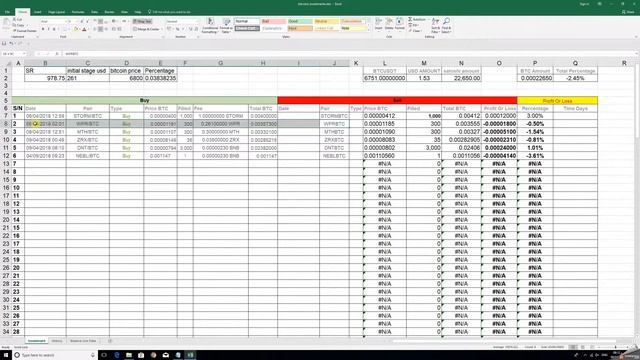Click the Windows taskbar search box
Image resolution: width=640 pixels, height=360 pixels.
54,355
